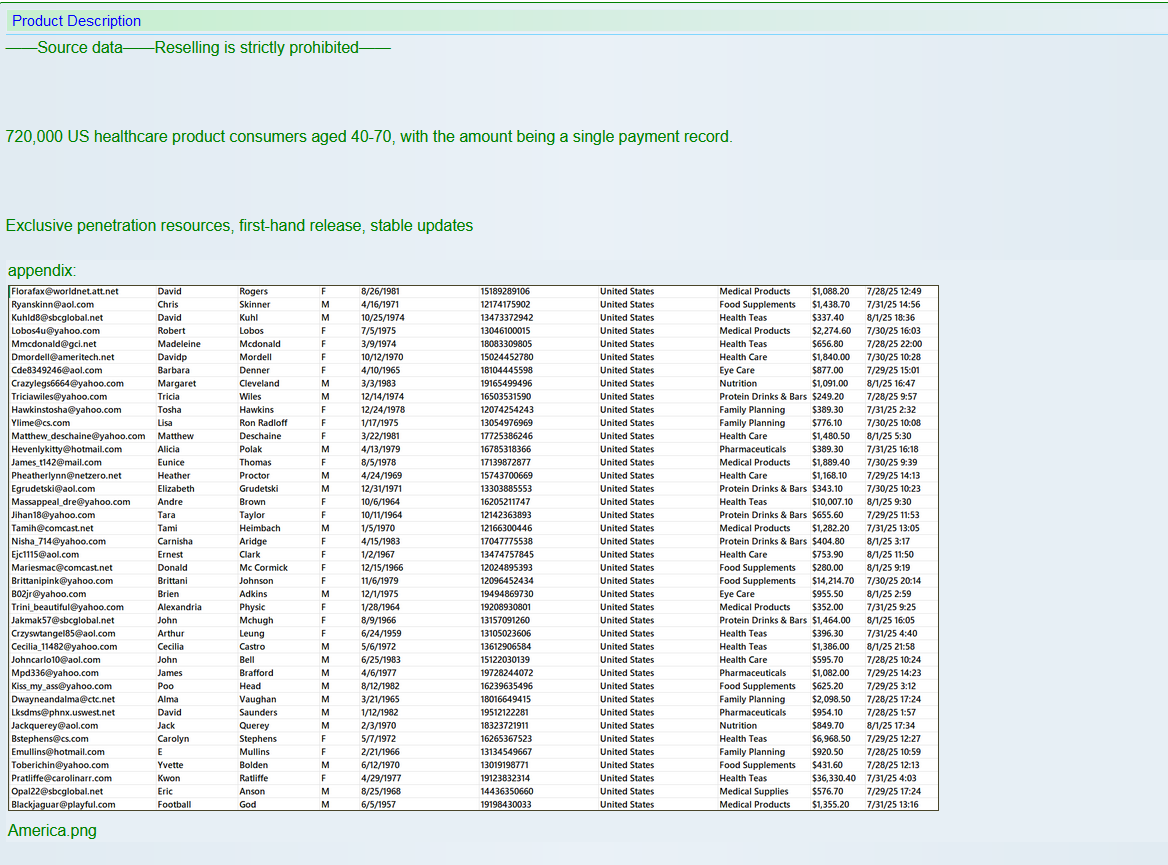Open the America.png file name label
The width and height of the screenshot is (1168, 865).
52,830
